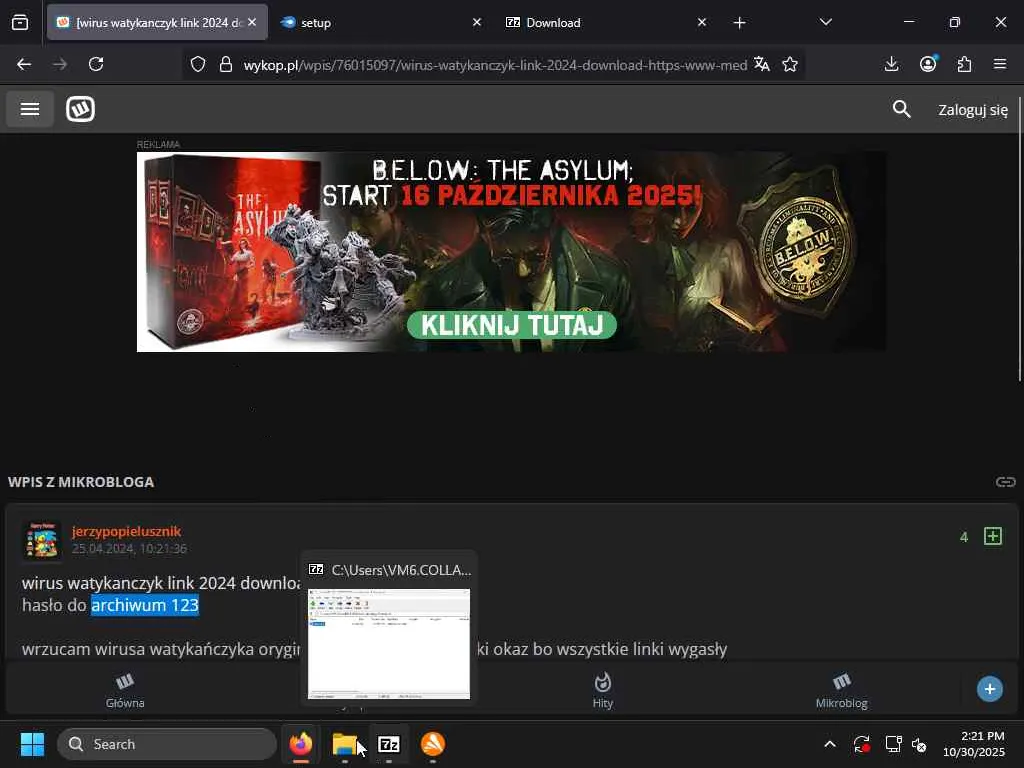Click the post date 25.04.2024
The image size is (1024, 768).
coord(129,549)
